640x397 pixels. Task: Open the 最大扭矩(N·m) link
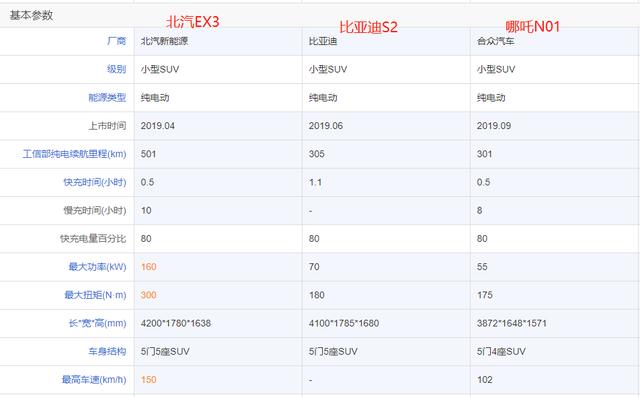95,295
